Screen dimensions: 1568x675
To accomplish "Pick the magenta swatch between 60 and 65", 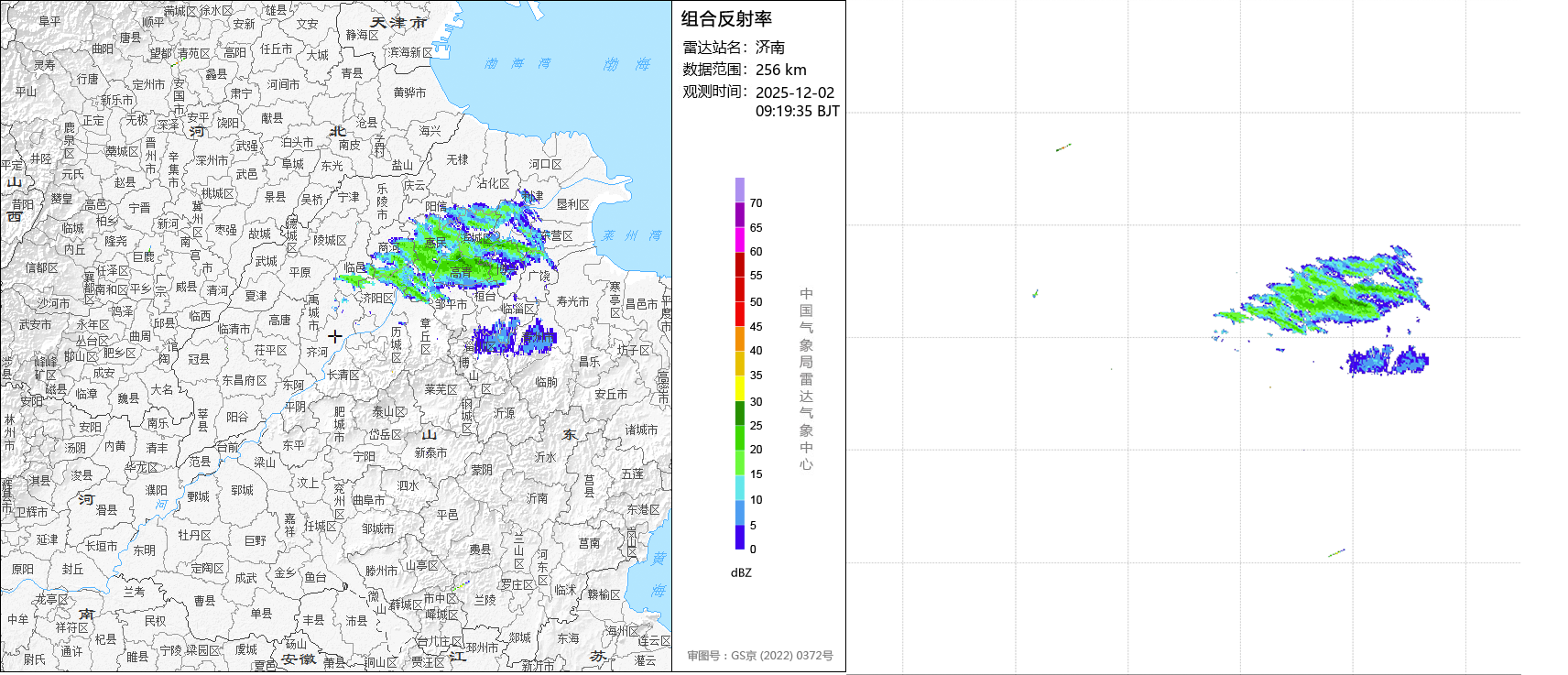I will pyautogui.click(x=739, y=240).
